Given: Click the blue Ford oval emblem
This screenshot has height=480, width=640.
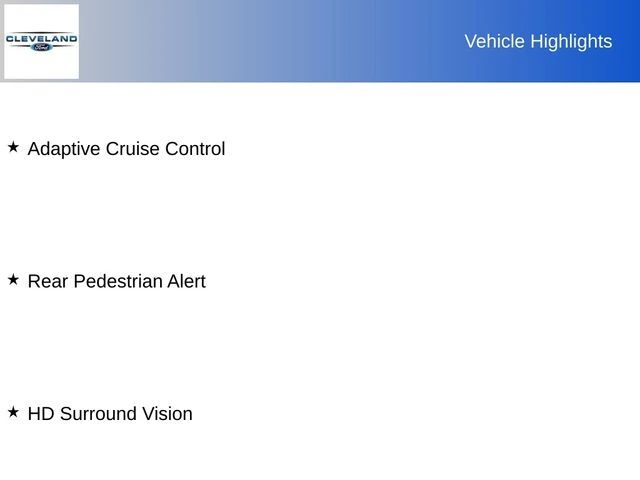Looking at the screenshot, I should coord(41,47).
